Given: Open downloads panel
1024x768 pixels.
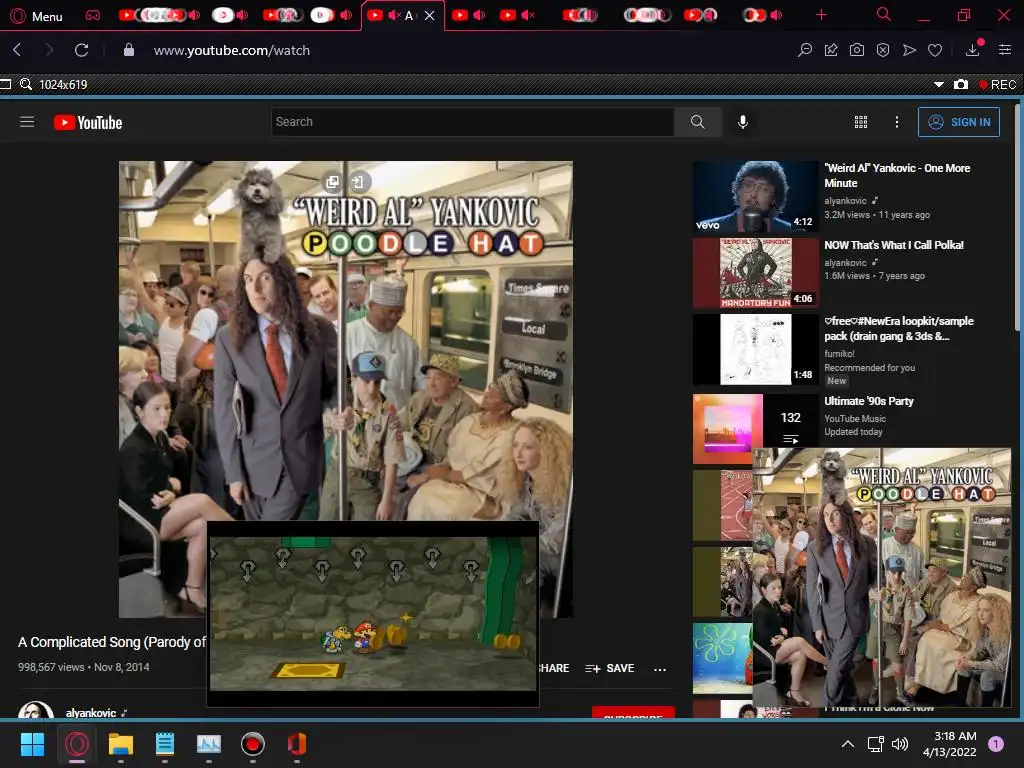Looking at the screenshot, I should [972, 50].
